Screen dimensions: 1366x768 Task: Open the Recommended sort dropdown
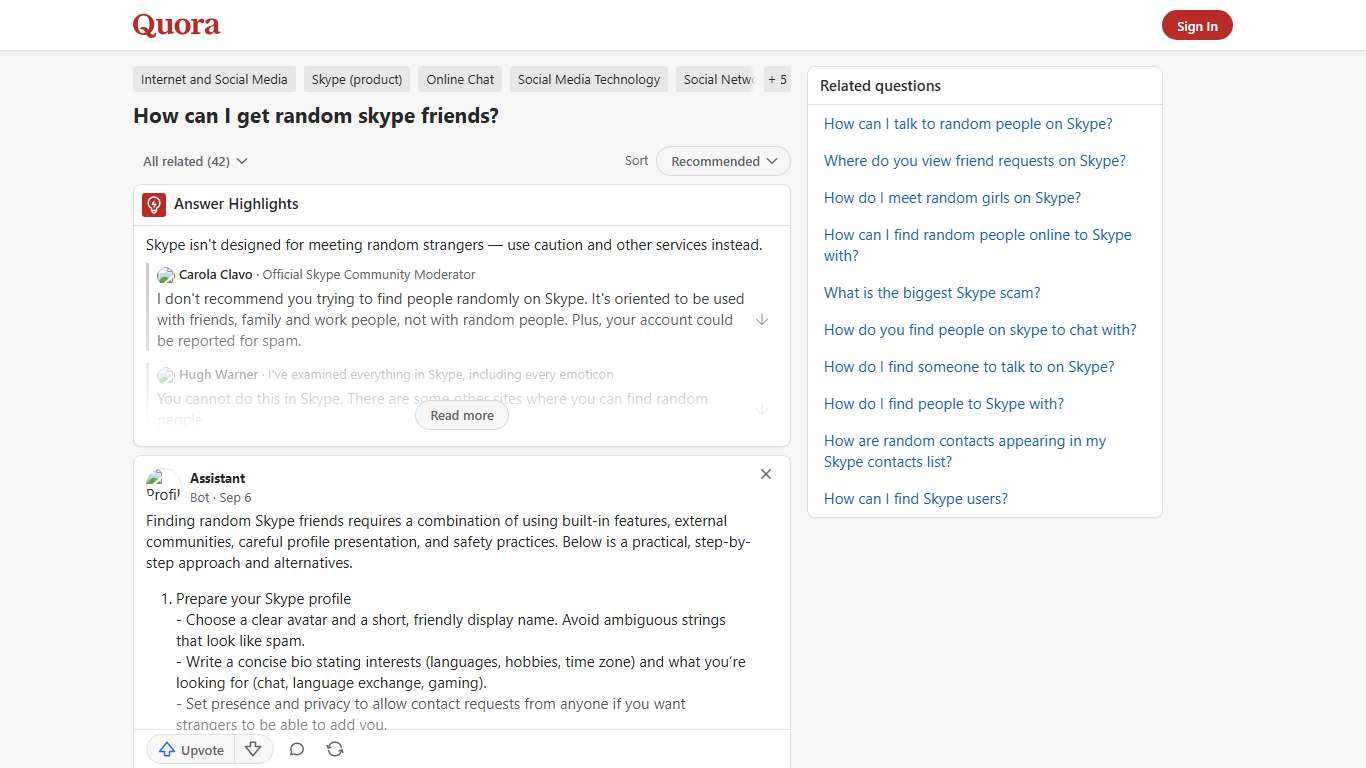coord(722,161)
